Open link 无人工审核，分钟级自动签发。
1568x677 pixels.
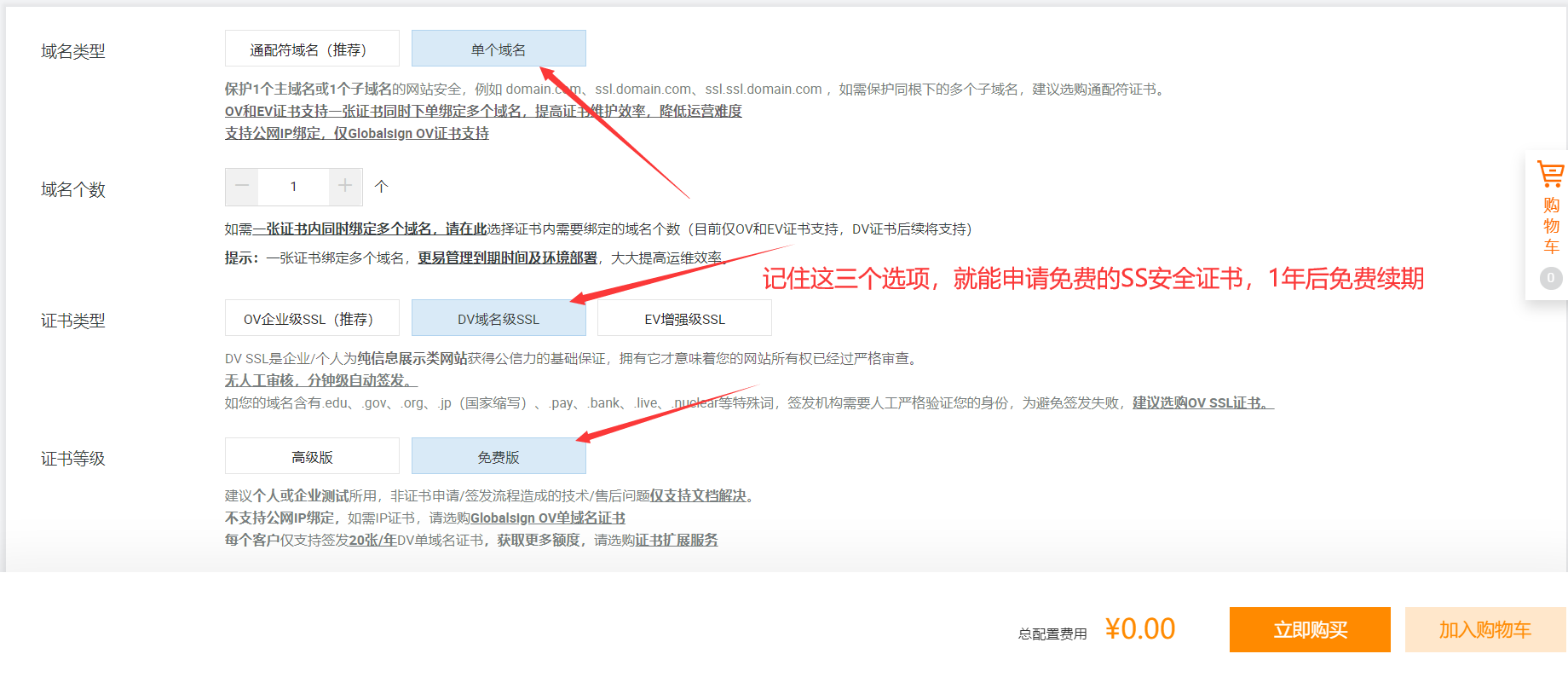click(321, 380)
